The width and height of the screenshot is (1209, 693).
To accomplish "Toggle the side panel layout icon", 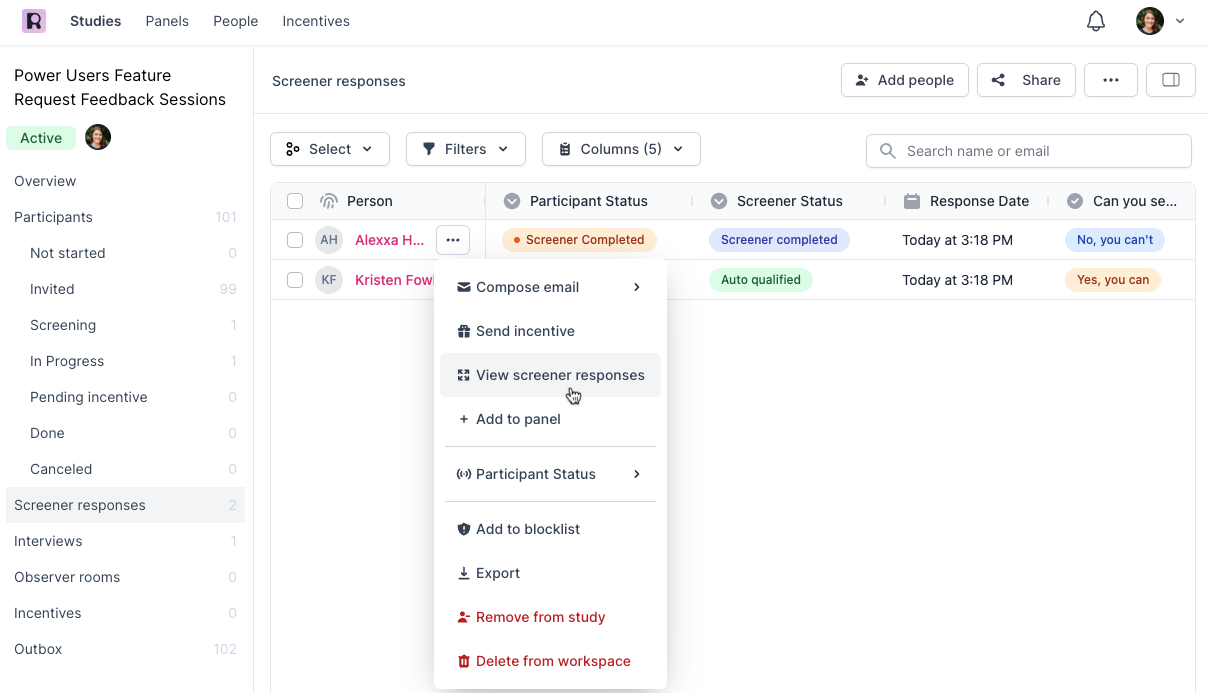I will (x=1171, y=80).
